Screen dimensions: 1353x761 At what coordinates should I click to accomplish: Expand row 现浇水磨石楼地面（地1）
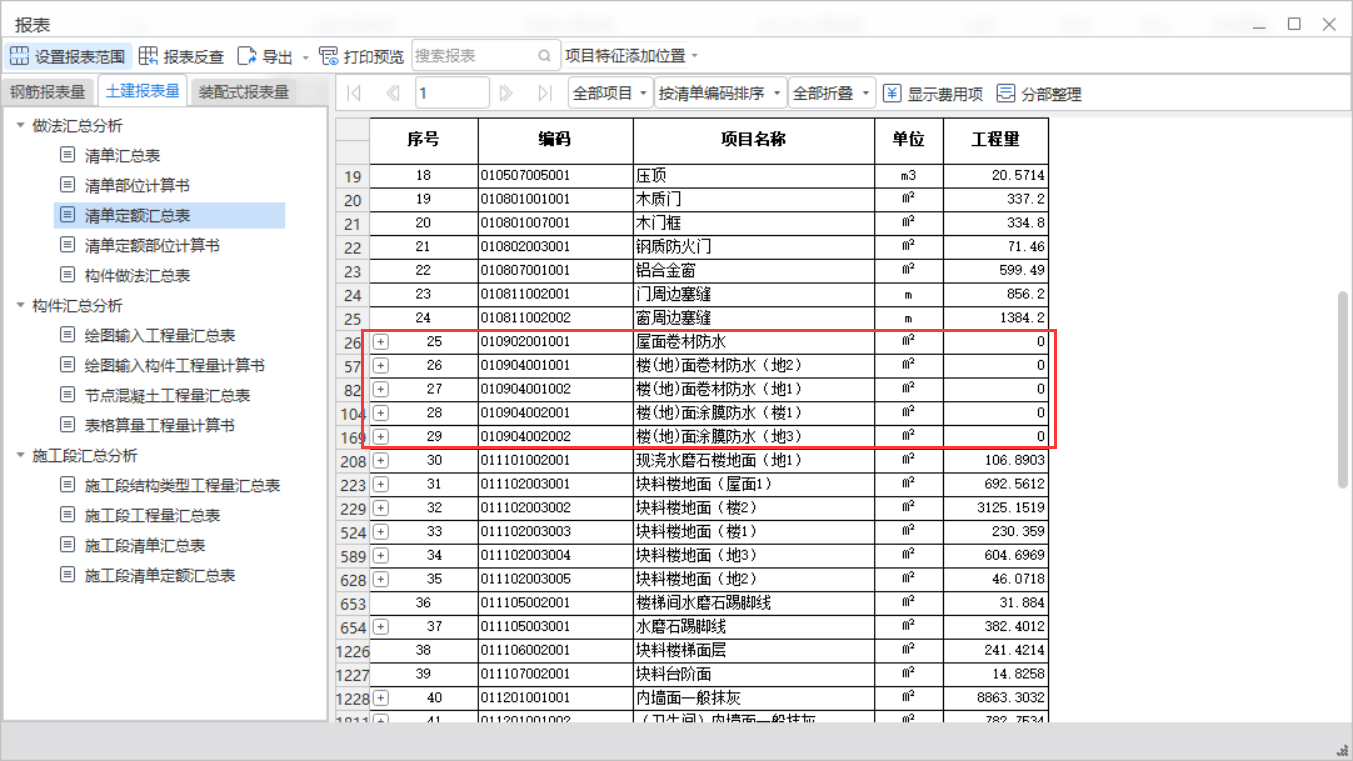point(381,460)
